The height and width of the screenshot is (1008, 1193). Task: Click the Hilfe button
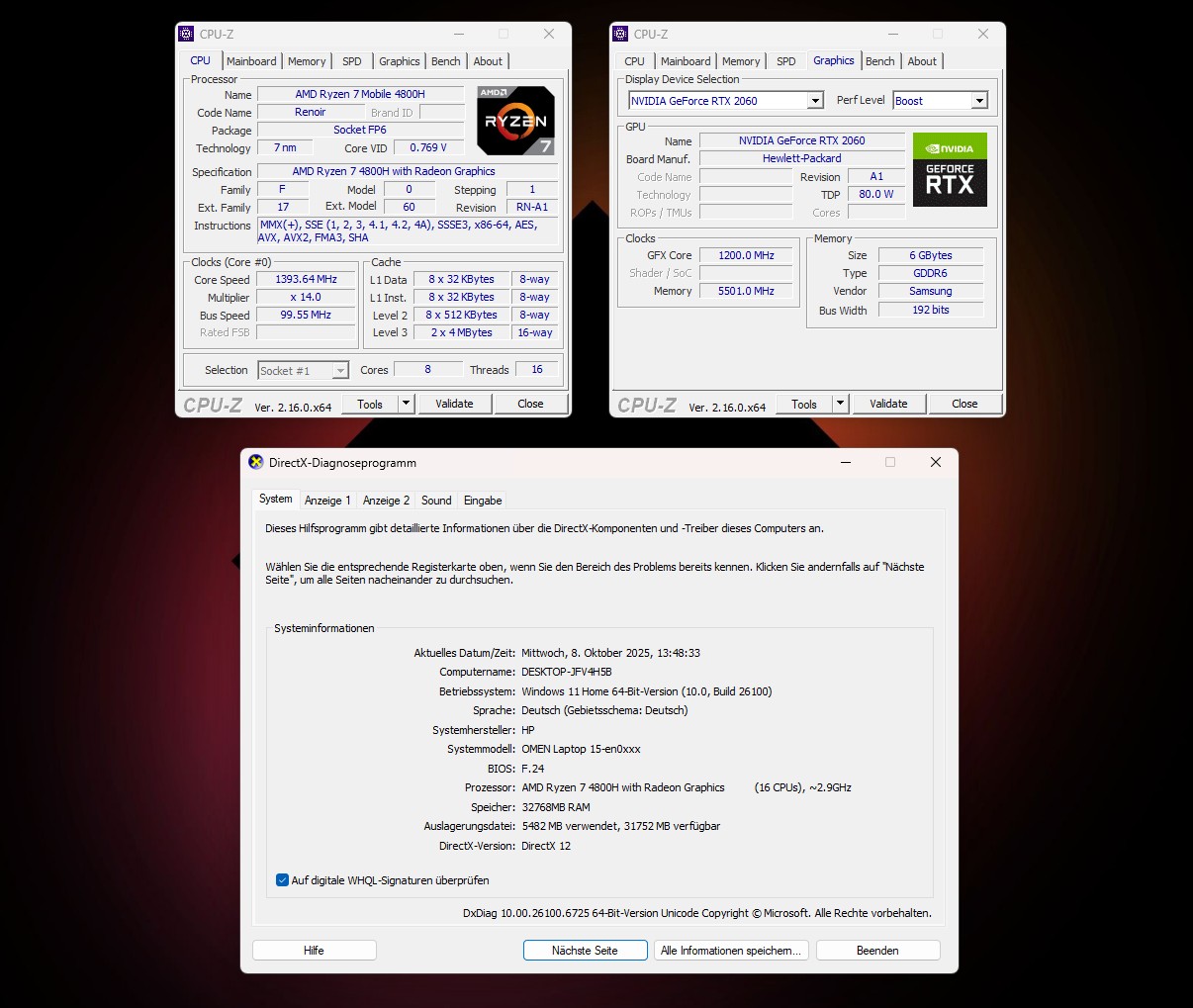[314, 951]
